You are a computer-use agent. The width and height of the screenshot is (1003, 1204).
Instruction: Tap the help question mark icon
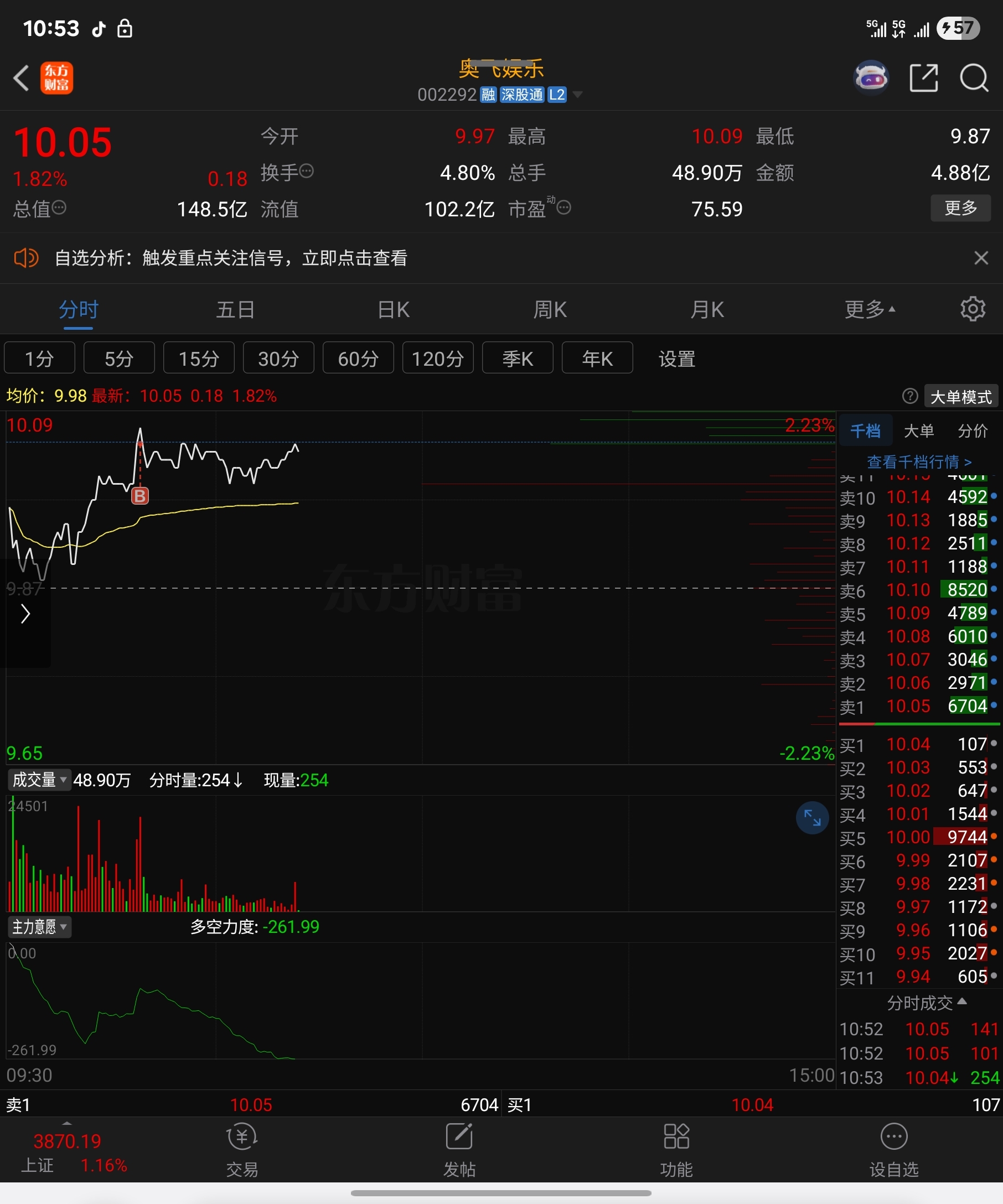909,396
